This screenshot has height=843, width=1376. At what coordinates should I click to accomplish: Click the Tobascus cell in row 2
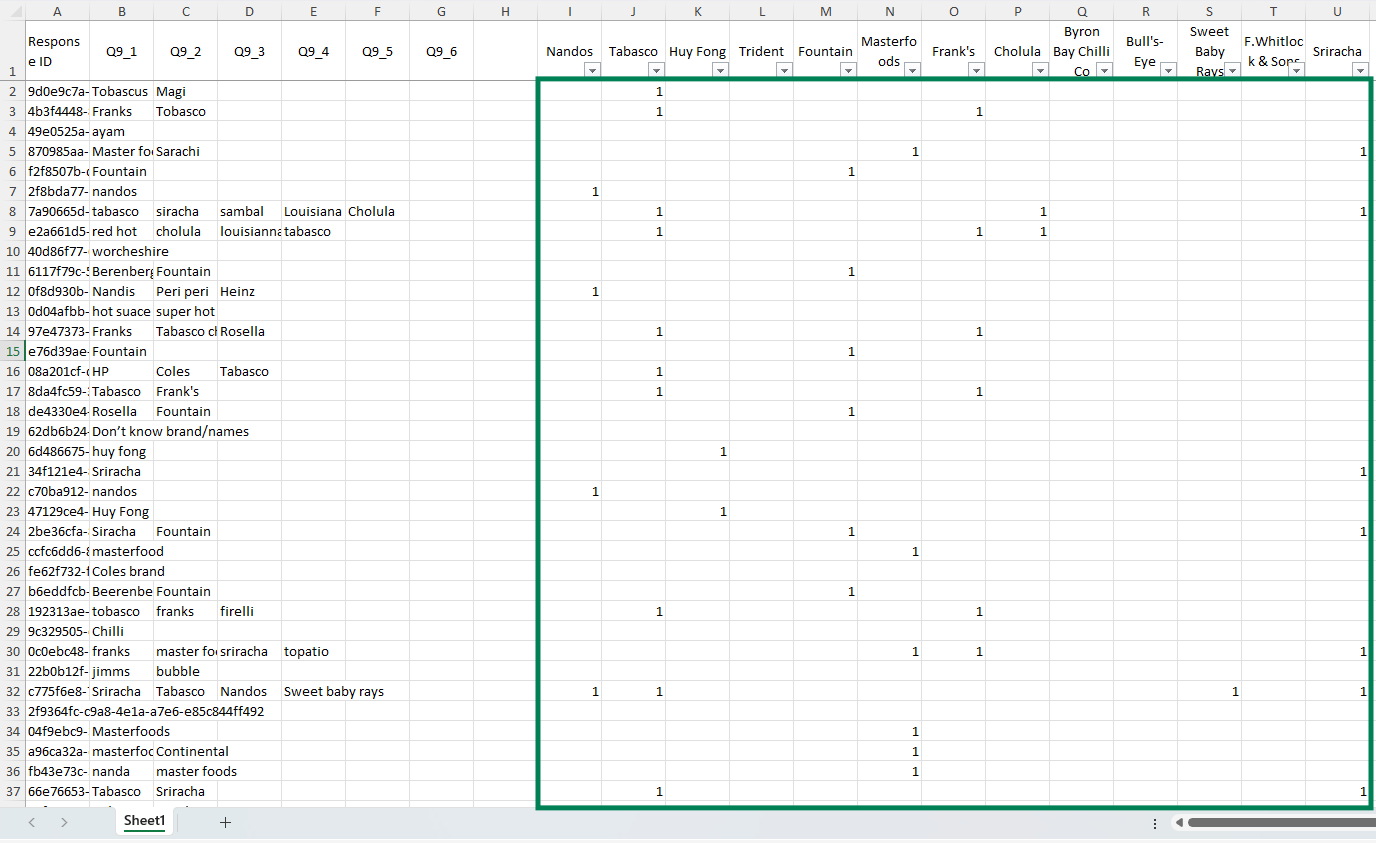pyautogui.click(x=121, y=91)
